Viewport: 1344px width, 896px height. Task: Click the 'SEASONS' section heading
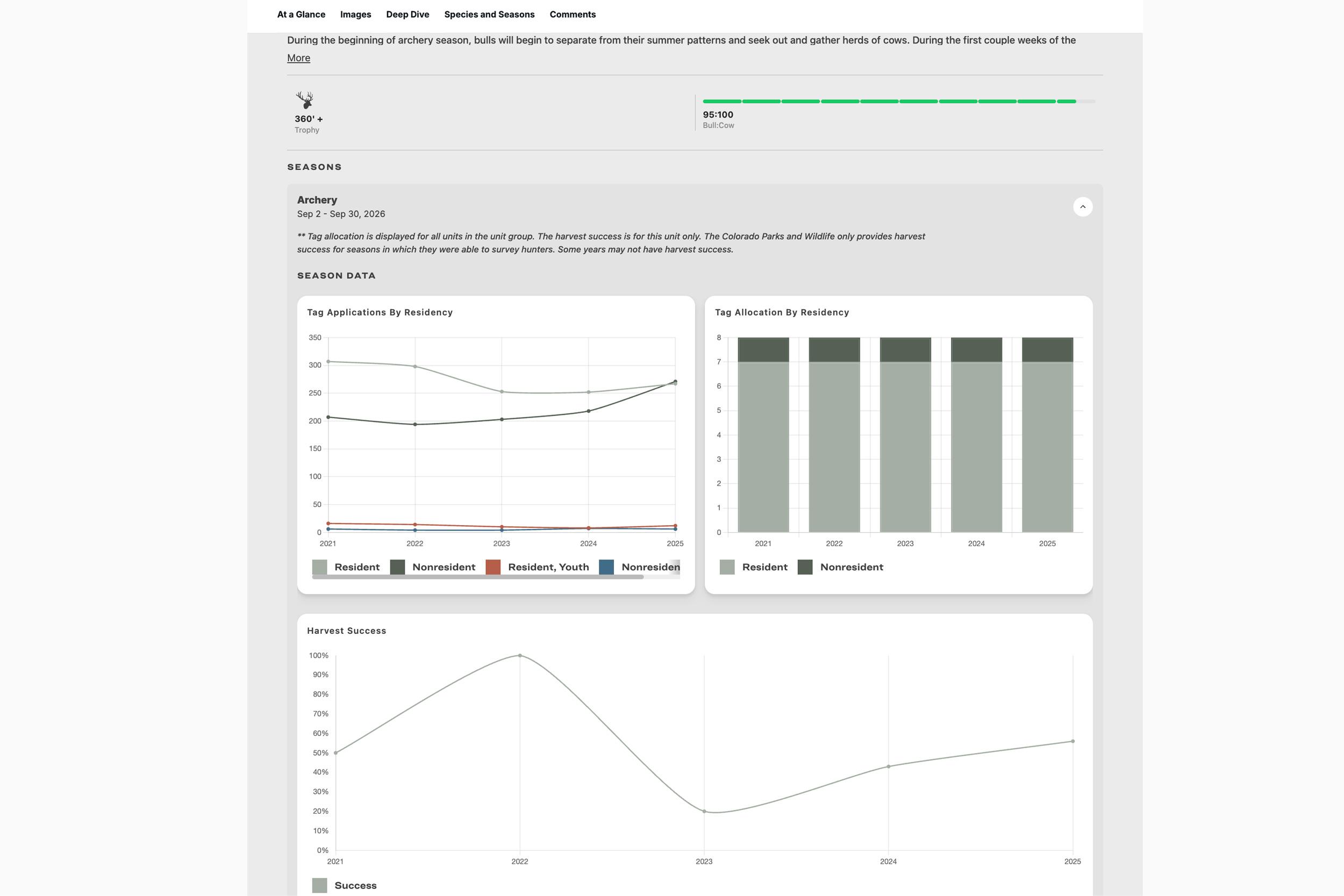[314, 167]
